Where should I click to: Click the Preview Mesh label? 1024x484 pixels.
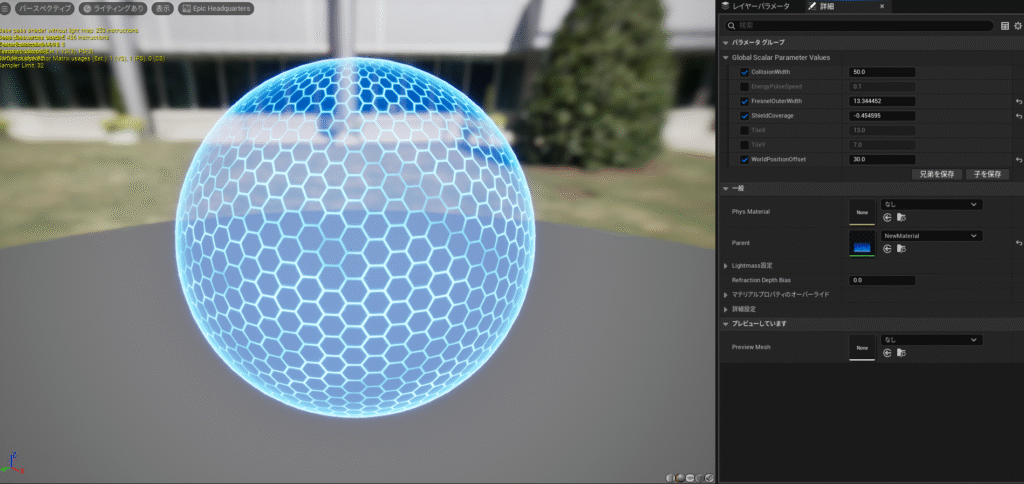point(751,347)
